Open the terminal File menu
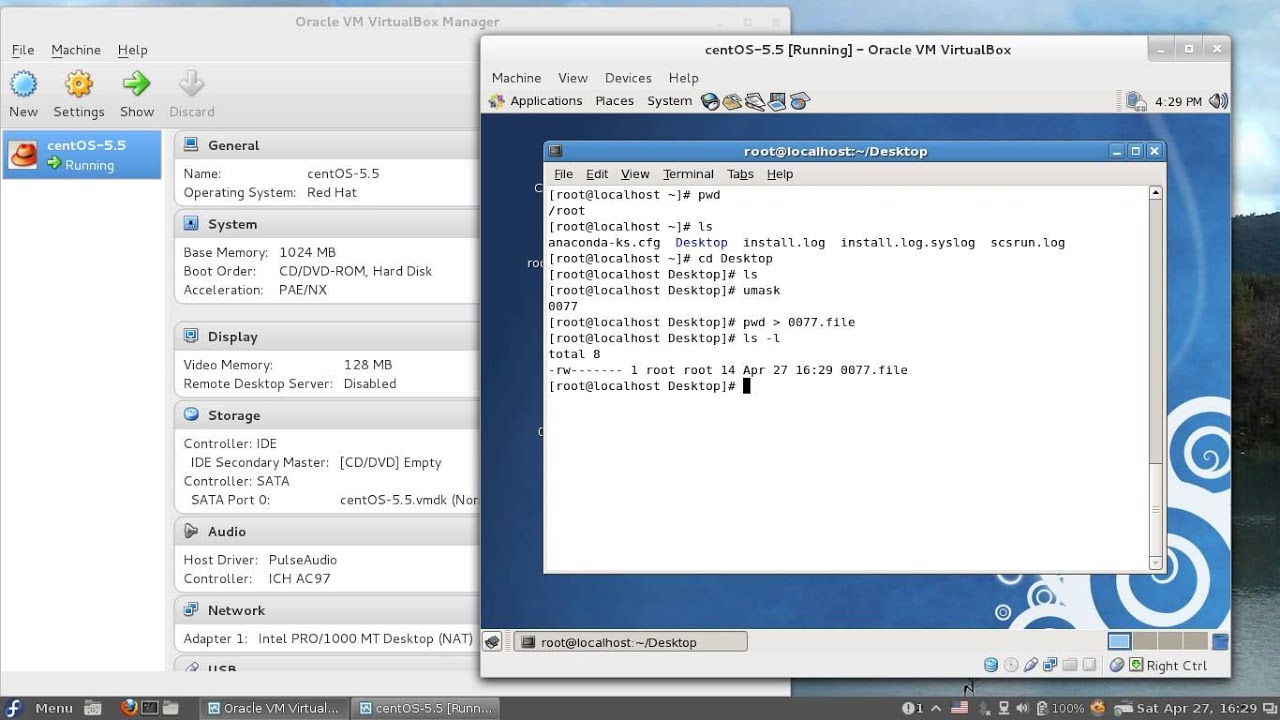This screenshot has width=1280, height=720. pos(563,174)
